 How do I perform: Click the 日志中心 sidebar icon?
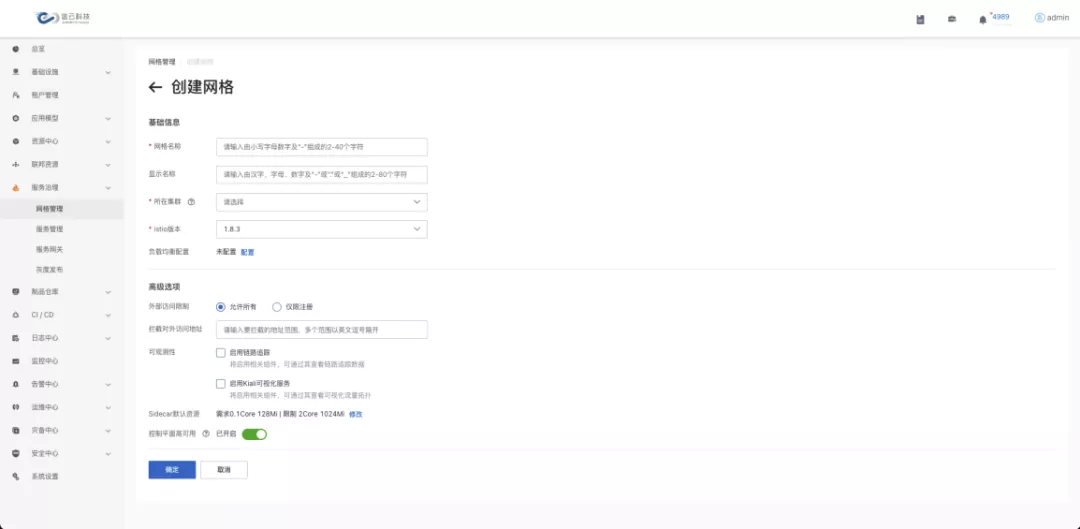[15, 338]
